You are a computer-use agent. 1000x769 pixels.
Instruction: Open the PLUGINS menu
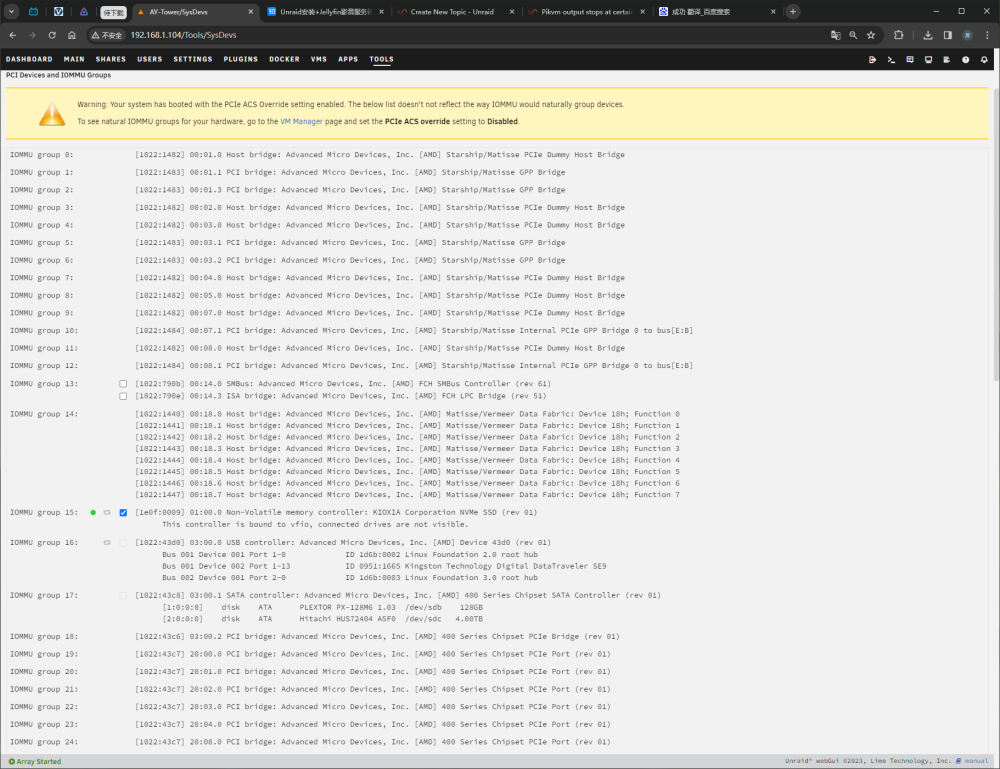(240, 59)
